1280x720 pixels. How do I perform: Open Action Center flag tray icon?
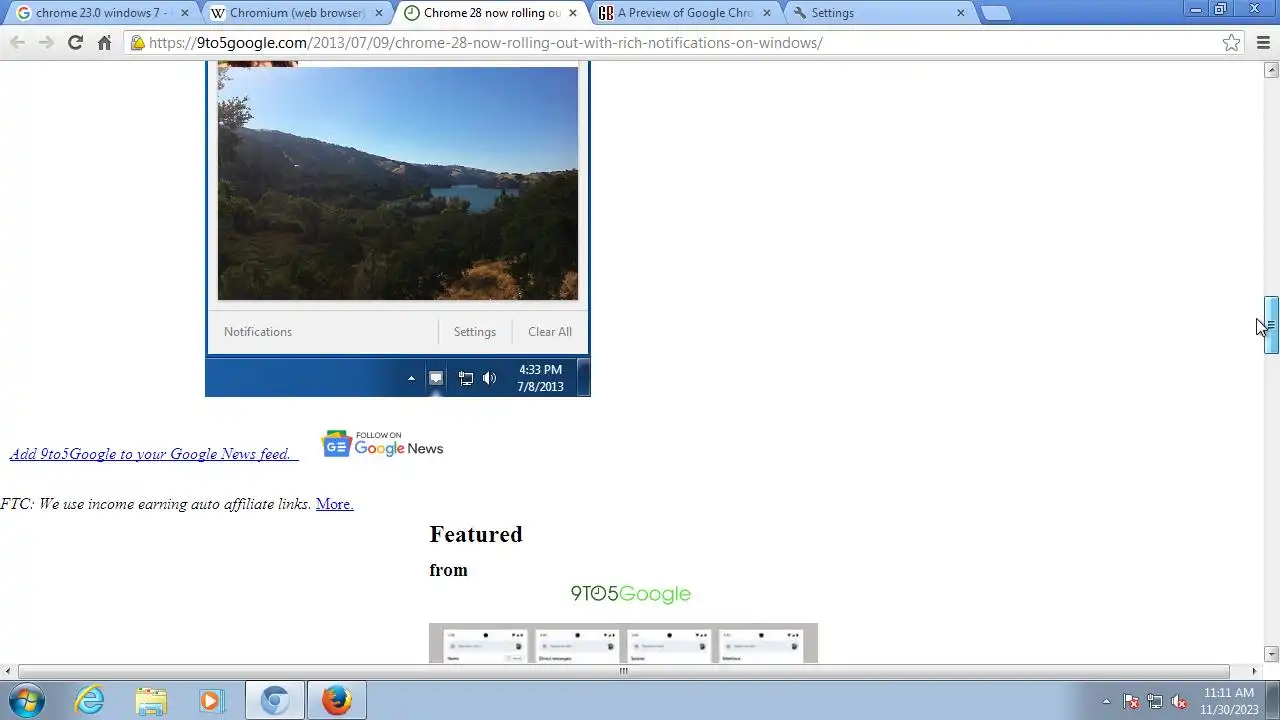tap(1131, 701)
